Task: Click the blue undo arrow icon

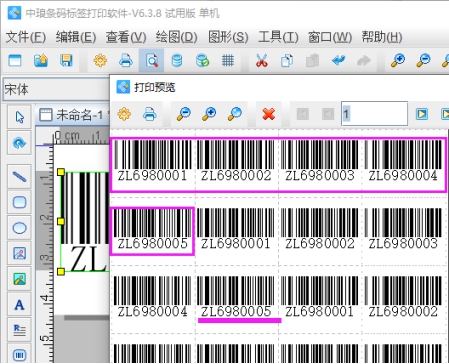Action: pyautogui.click(x=338, y=61)
